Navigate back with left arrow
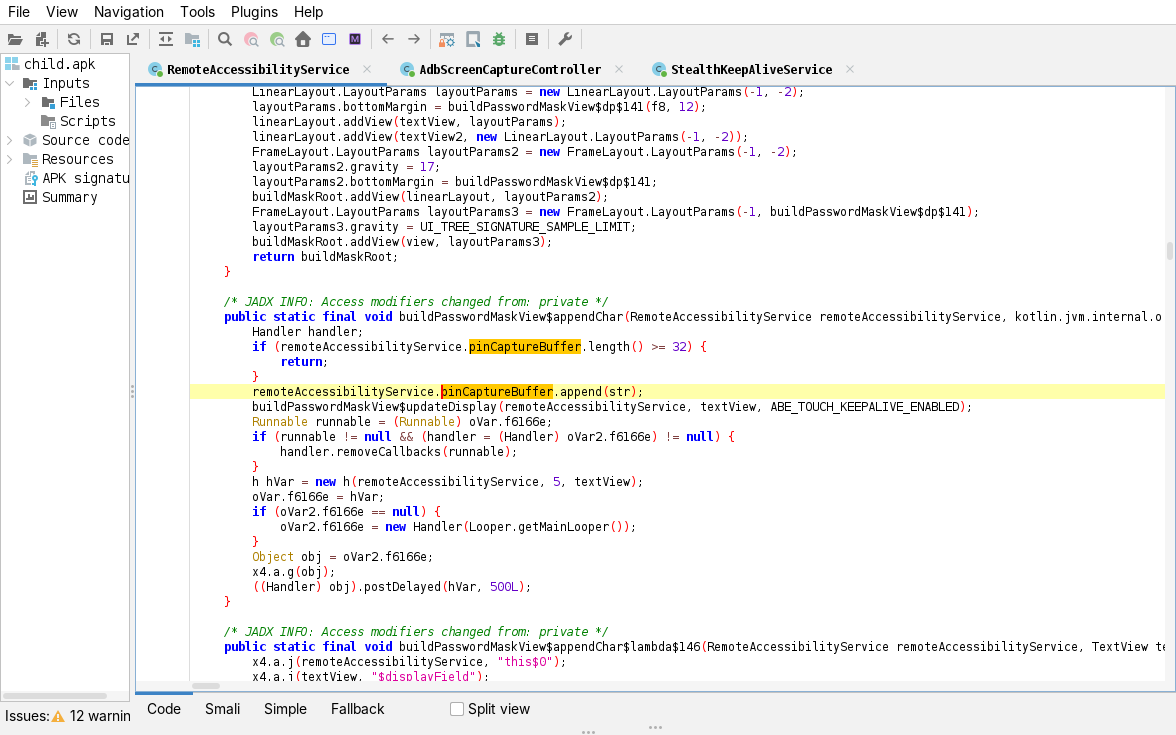This screenshot has height=735, width=1176. [388, 39]
